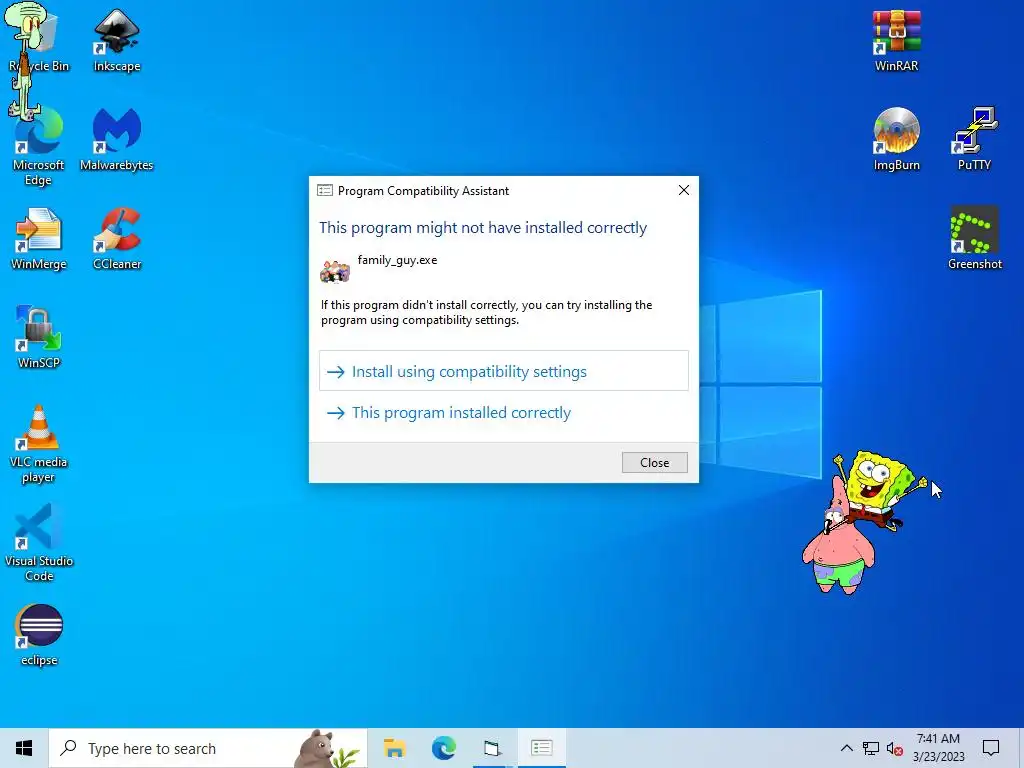The width and height of the screenshot is (1024, 768).
Task: Select the Malwarebytes desktop shortcut
Action: point(117,139)
